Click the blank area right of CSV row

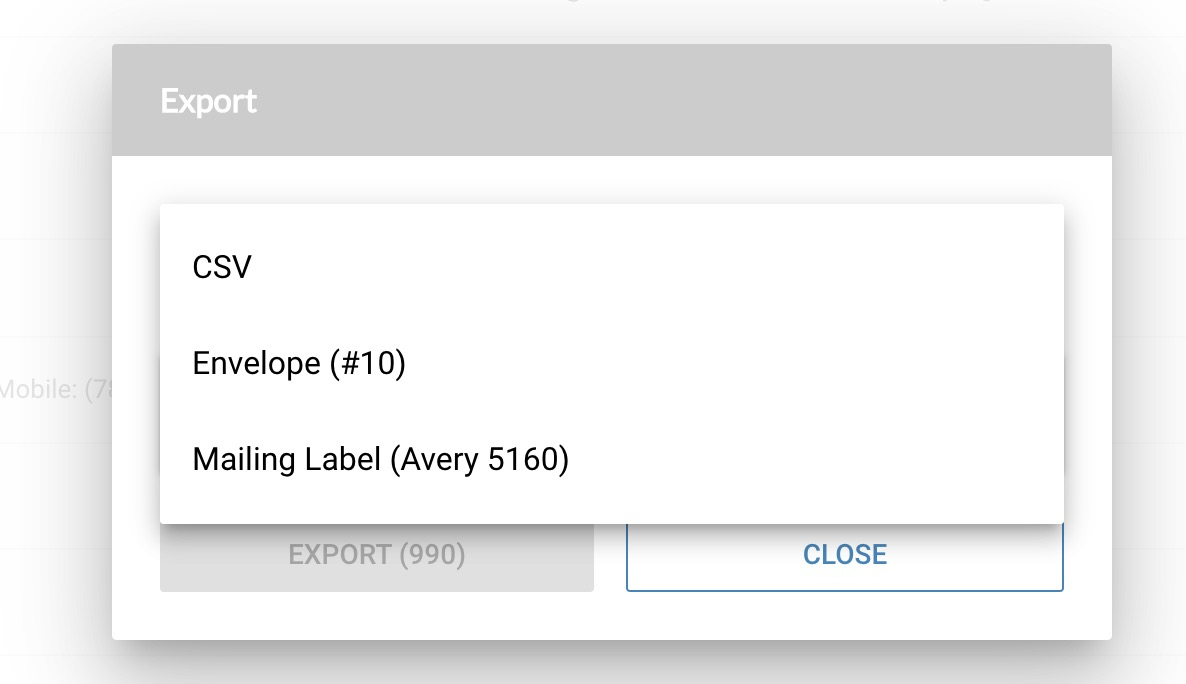[x=658, y=267]
